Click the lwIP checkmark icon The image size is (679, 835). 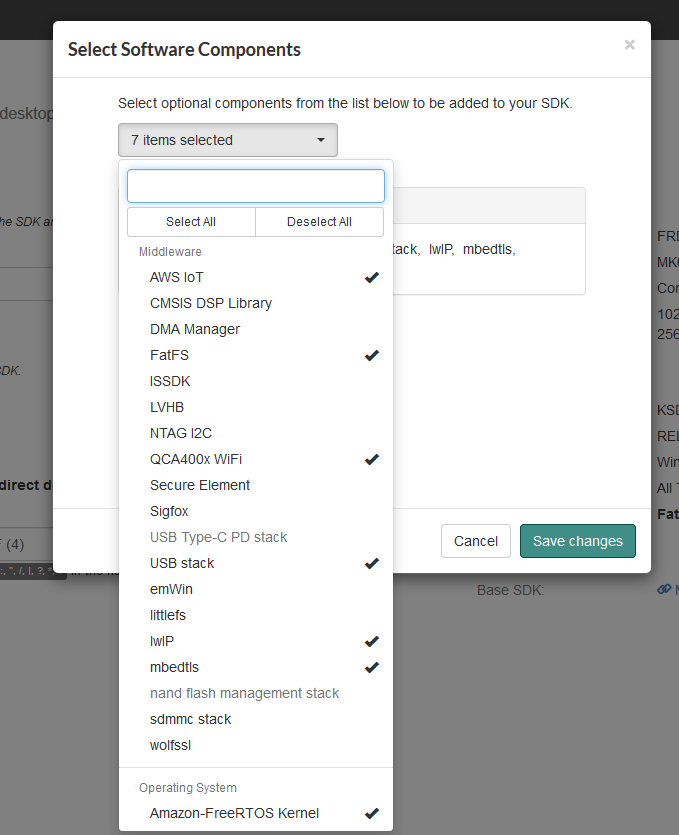(x=372, y=641)
